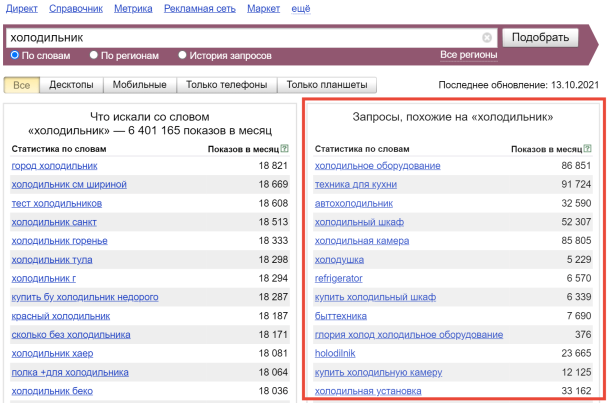Select the 'История запросов' radio button
This screenshot has height=403, width=608.
coord(182,55)
